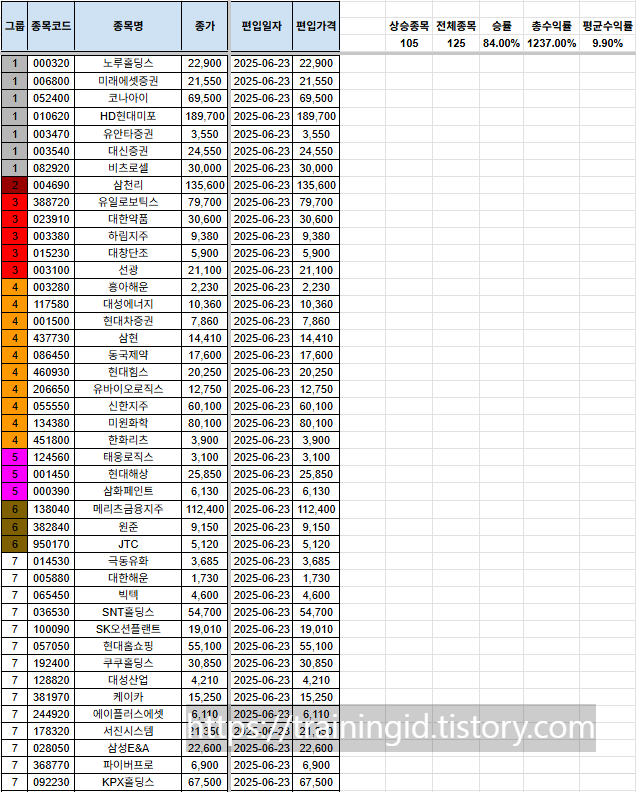The image size is (636, 792).
Task: Click stock name 대성산업
Action: (x=128, y=680)
